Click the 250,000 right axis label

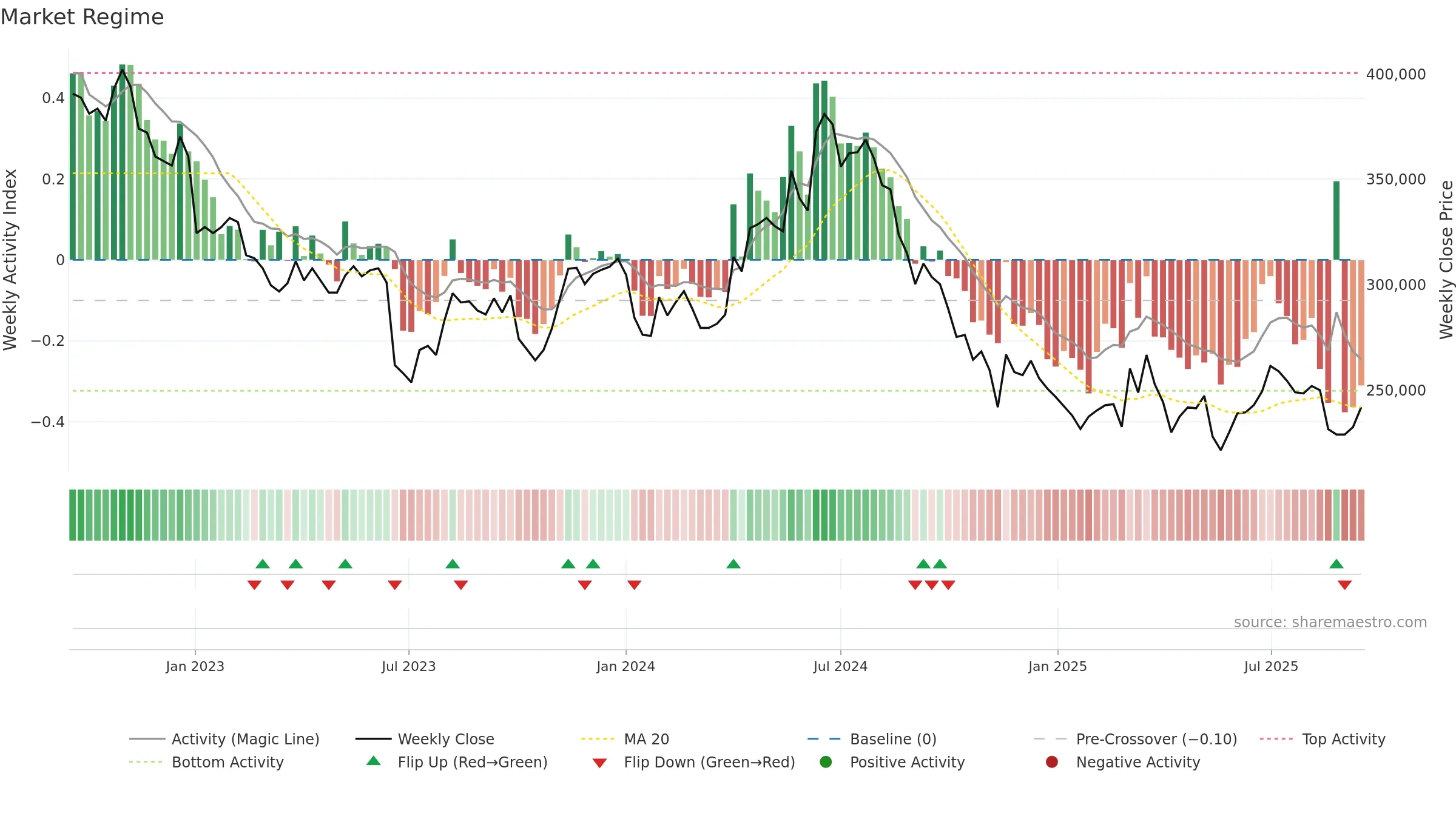click(1396, 391)
